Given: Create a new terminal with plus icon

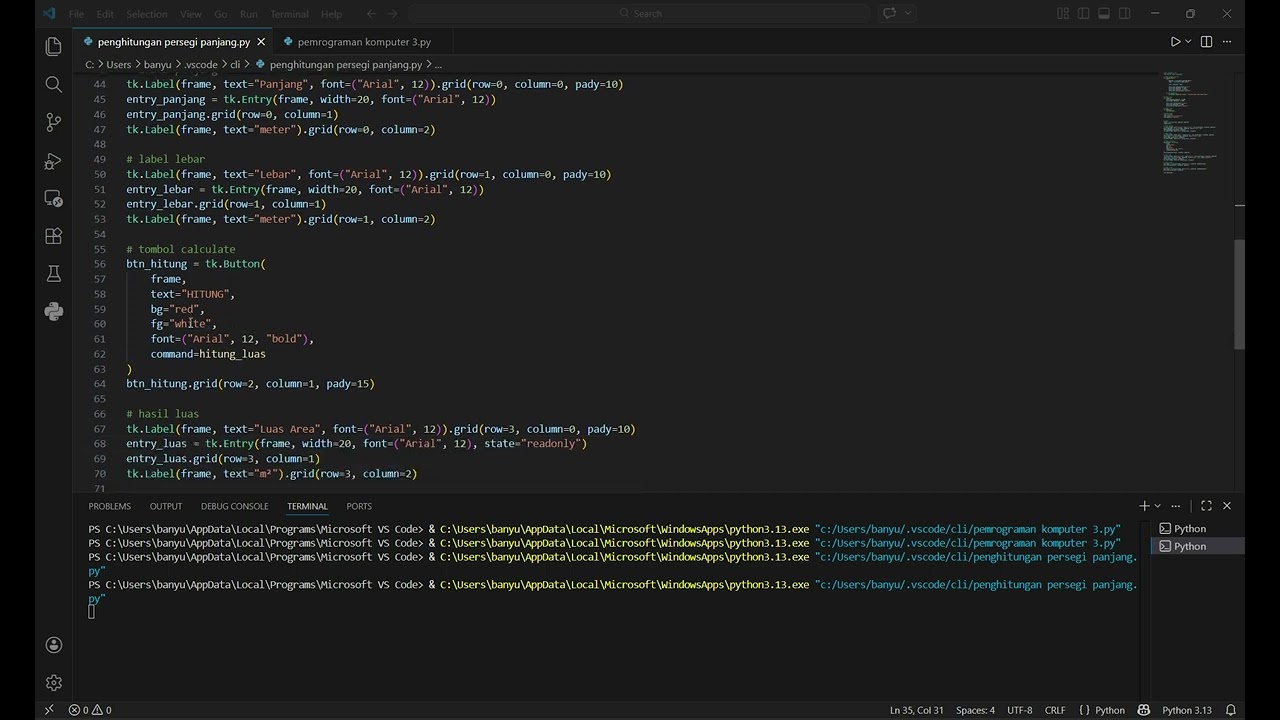Looking at the screenshot, I should [1144, 506].
